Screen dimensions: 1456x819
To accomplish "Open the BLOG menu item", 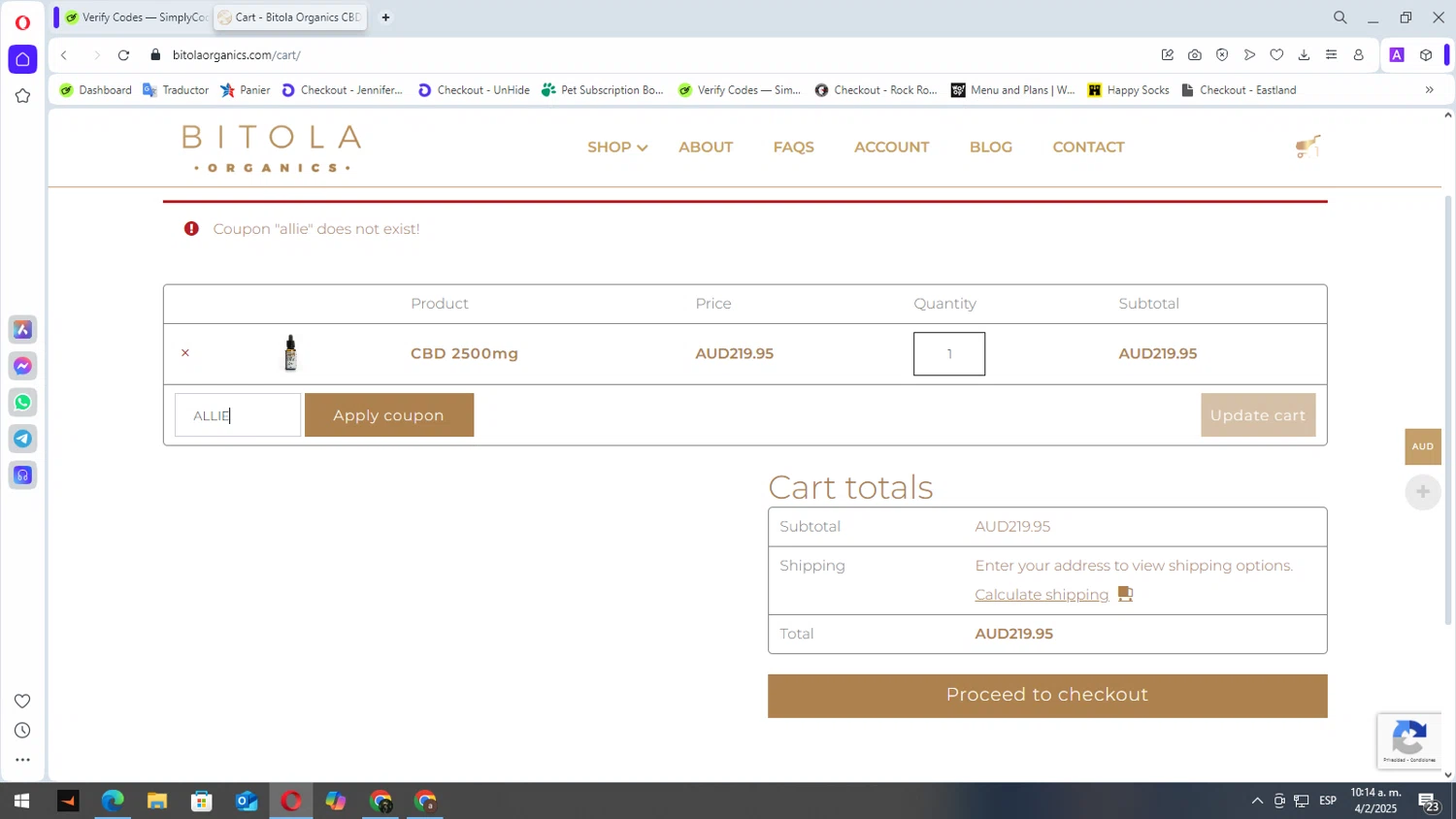I will [x=991, y=147].
